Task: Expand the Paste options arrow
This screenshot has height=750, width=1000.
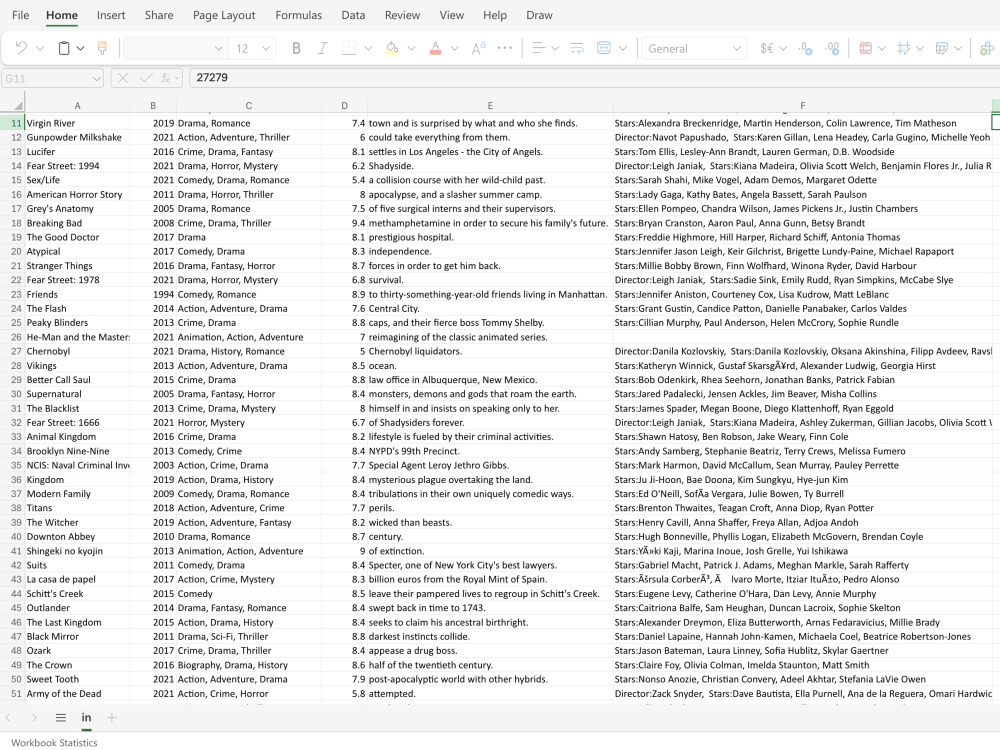Action: [80, 48]
